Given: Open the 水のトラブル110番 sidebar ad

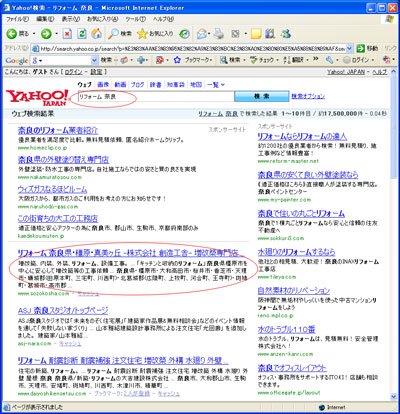Looking at the screenshot, I should 286,329.
